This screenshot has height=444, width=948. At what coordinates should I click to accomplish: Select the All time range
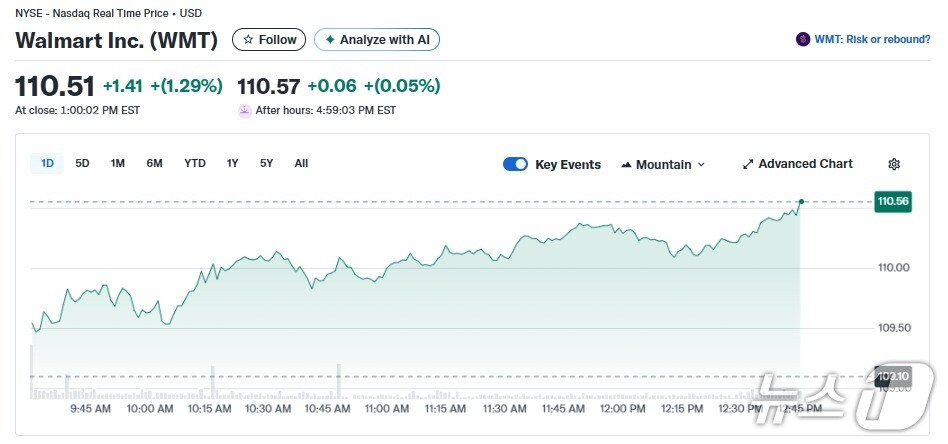301,163
